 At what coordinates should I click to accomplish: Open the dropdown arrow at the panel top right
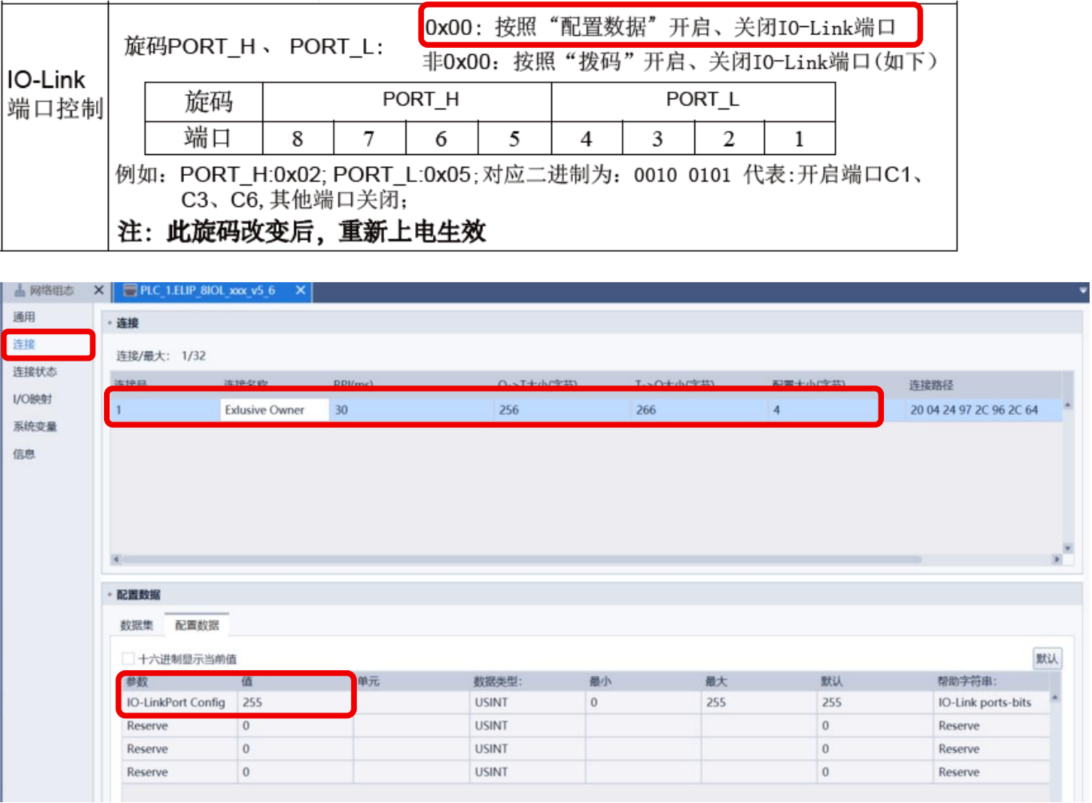[1082, 290]
